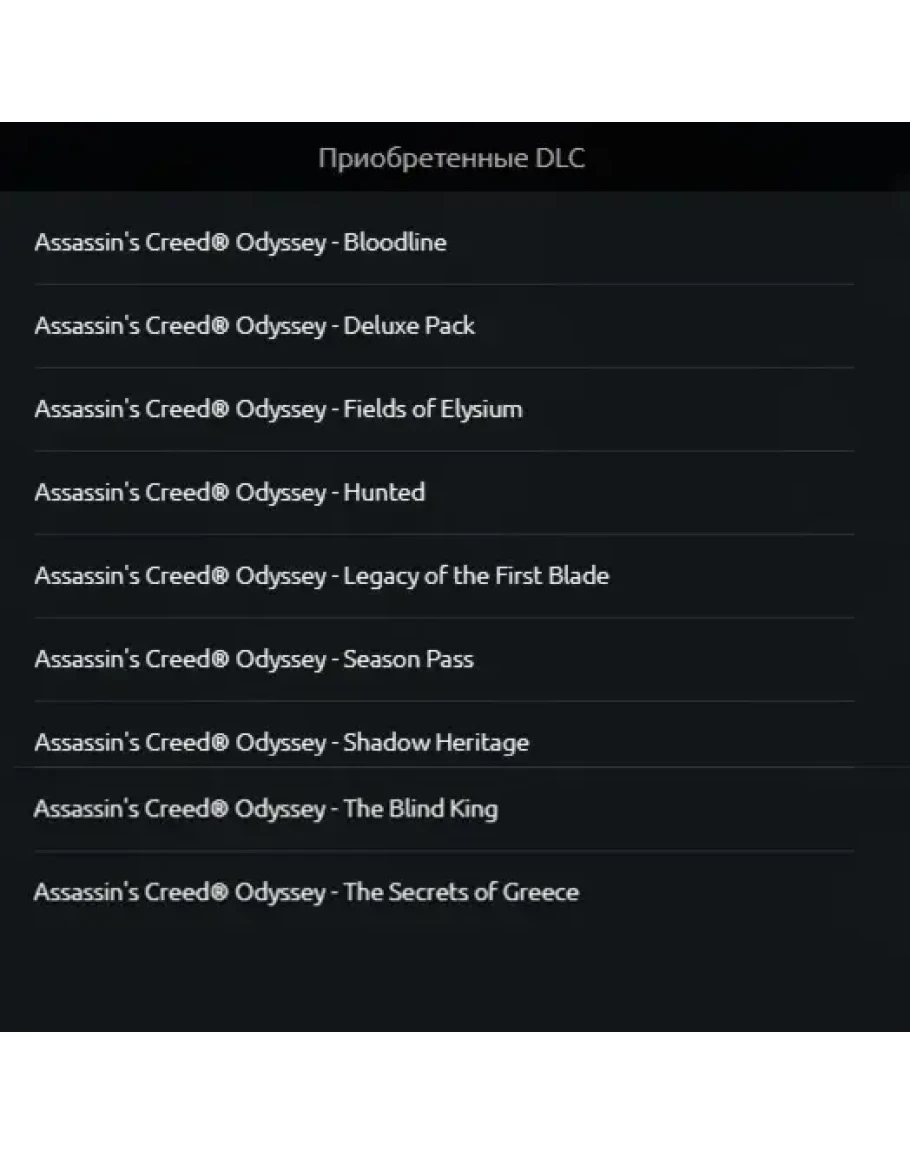Click the Secrets of Greece title text
The image size is (910, 1155).
[461, 892]
